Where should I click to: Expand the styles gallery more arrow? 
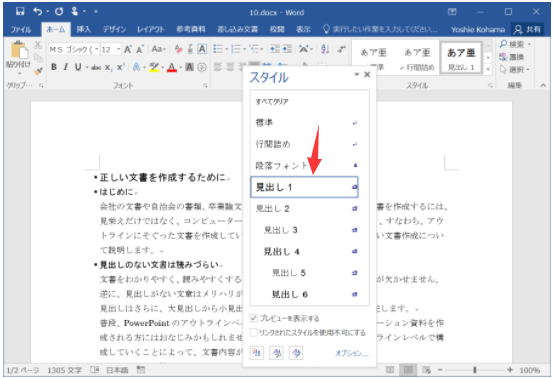[488, 69]
